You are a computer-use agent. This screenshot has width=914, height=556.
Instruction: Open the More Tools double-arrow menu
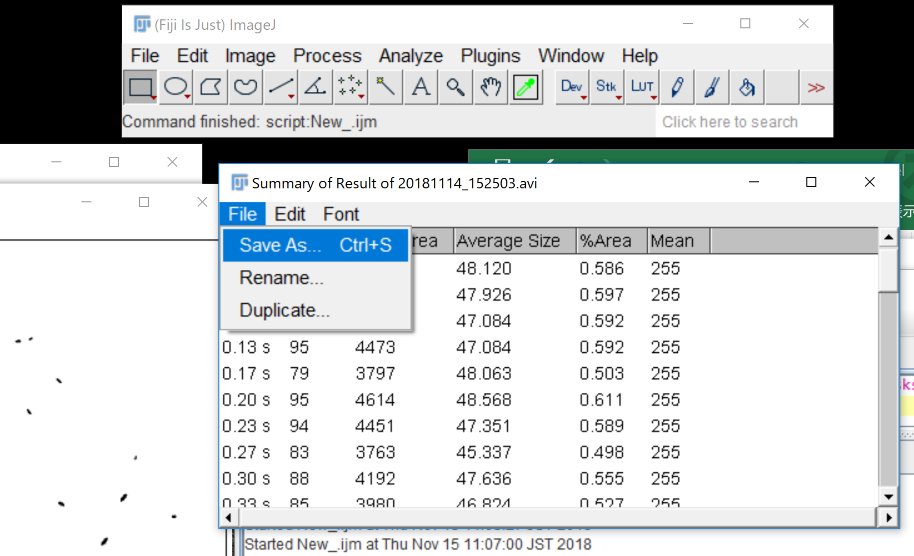[816, 87]
